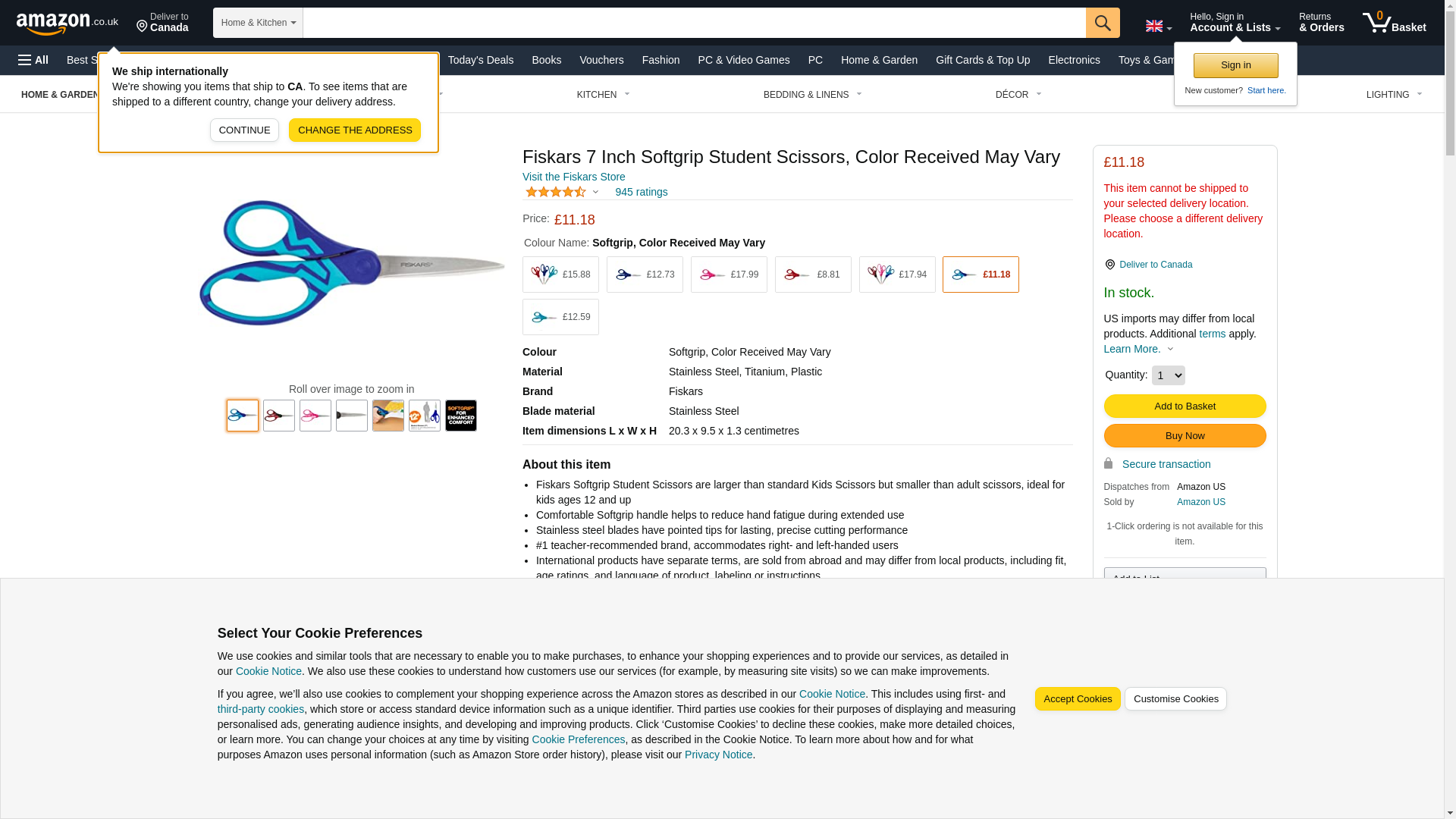The height and width of the screenshot is (819, 1456).
Task: Open the All hamburger menu
Action: pyautogui.click(x=33, y=60)
